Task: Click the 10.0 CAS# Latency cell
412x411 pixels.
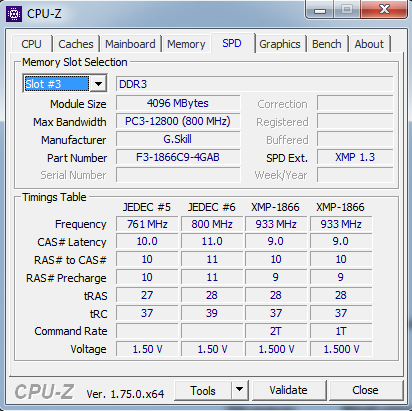Action: tap(147, 241)
